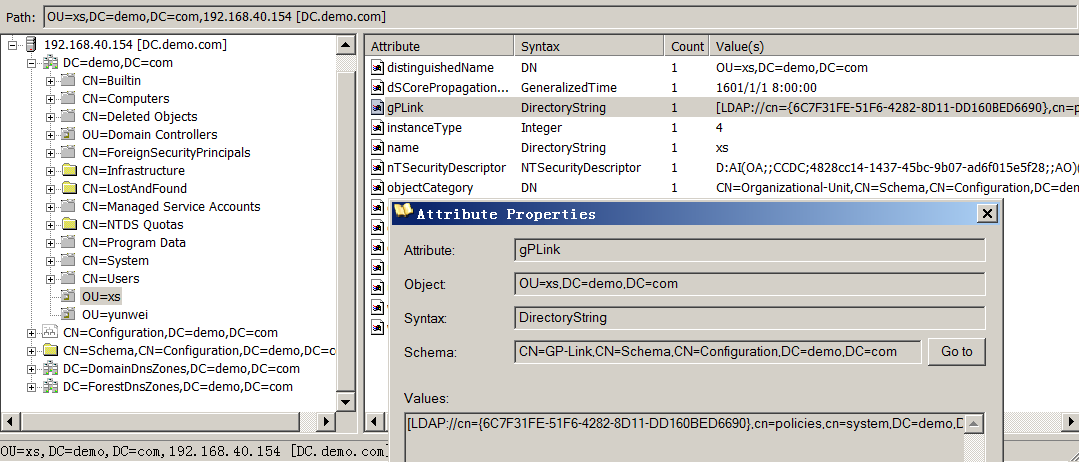This screenshot has height=462, width=1079.
Task: Click the Path input field
Action: (560, 16)
